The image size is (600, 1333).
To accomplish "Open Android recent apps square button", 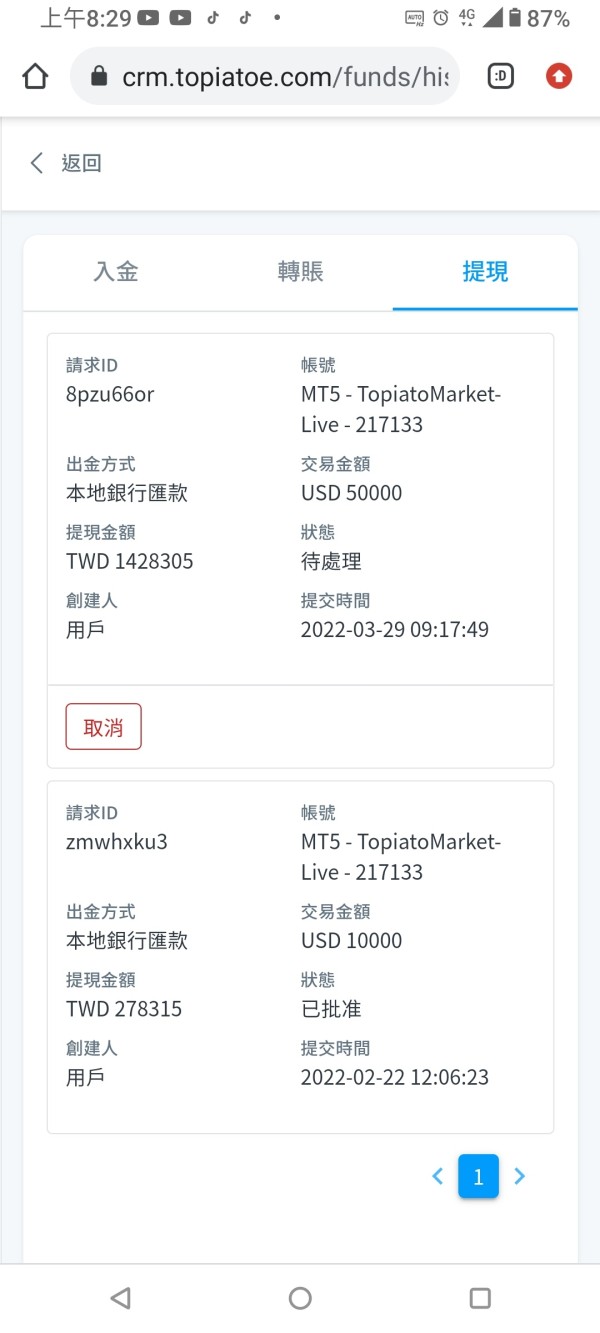I will point(480,1298).
